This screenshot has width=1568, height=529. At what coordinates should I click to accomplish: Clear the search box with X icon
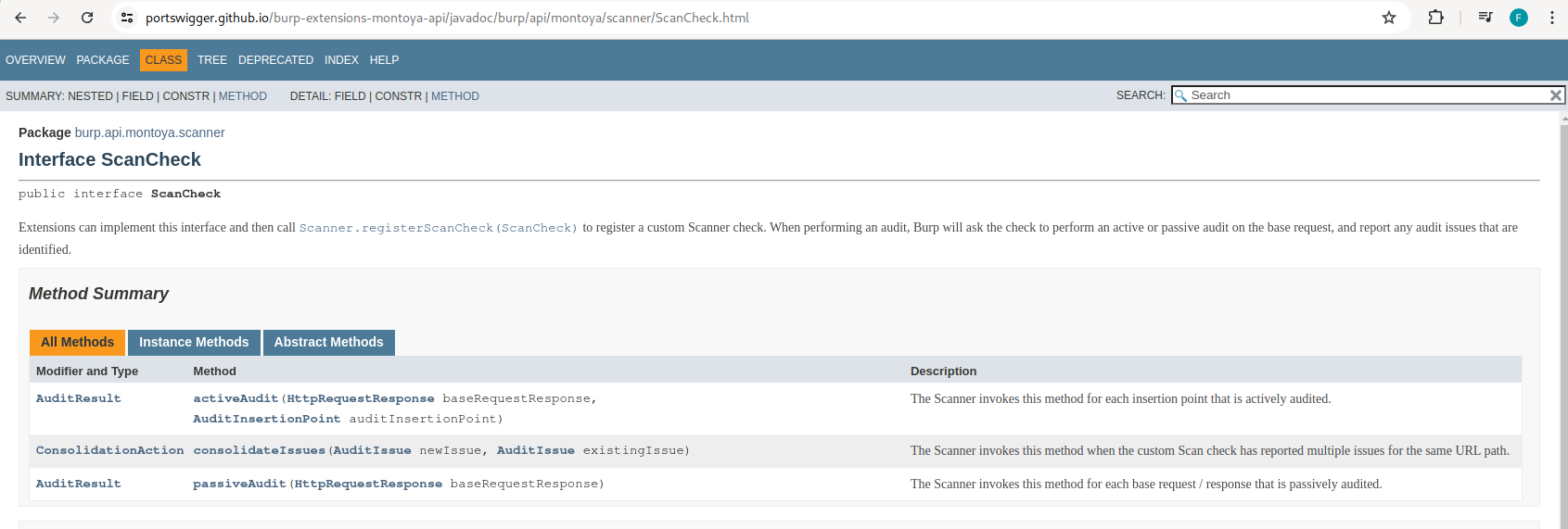[x=1555, y=95]
